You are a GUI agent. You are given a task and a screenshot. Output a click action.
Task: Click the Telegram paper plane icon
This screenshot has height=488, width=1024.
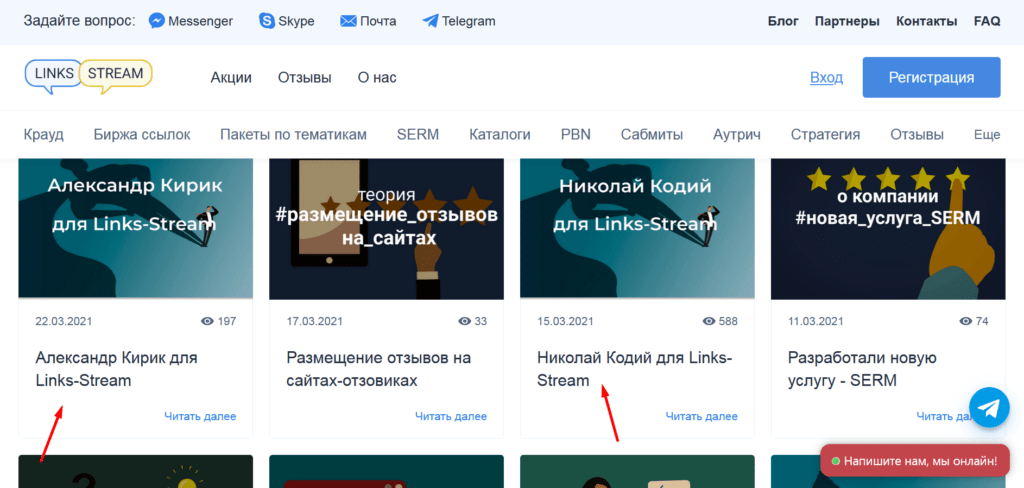click(x=430, y=21)
